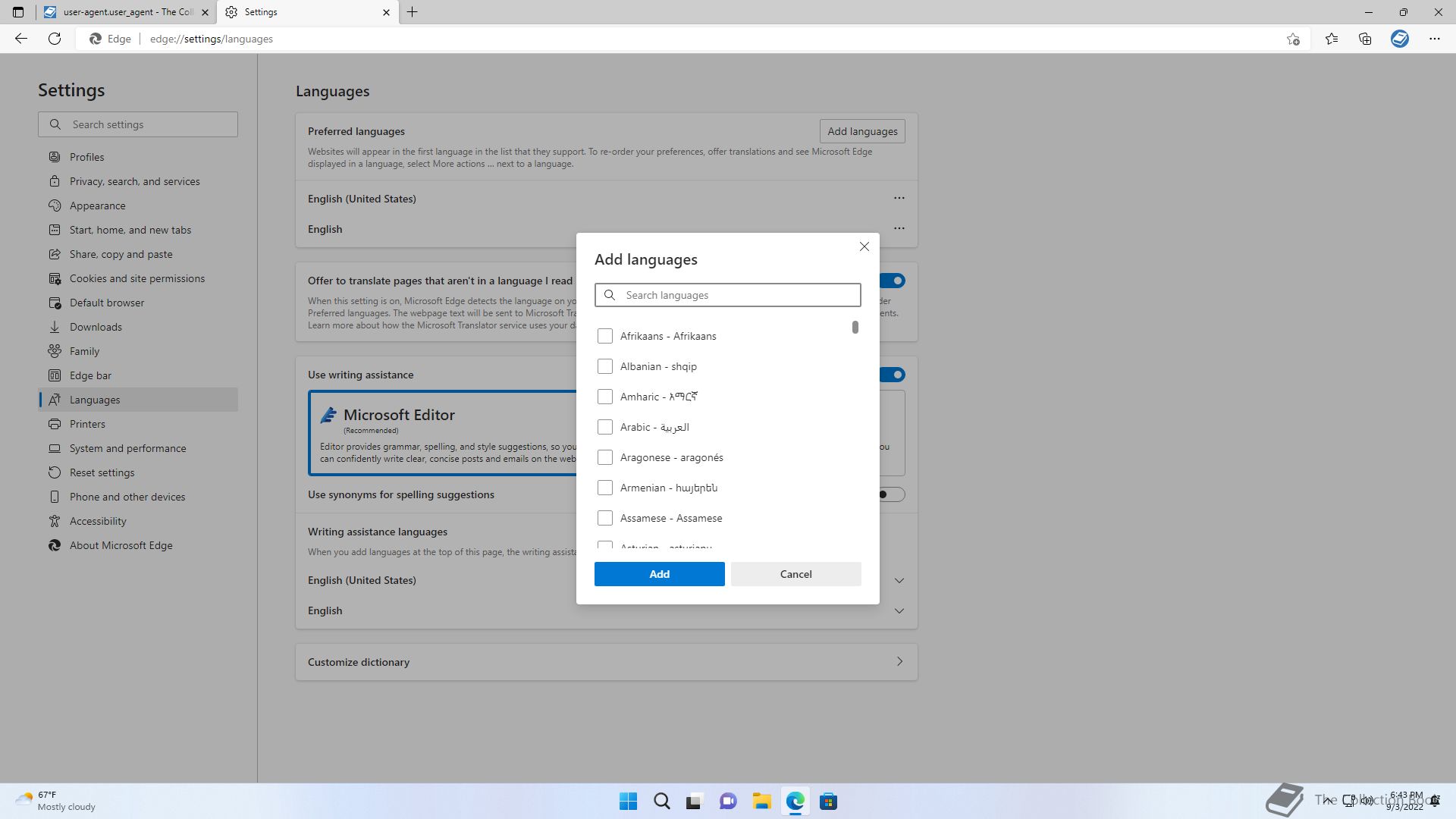Click Cancel in the Add languages dialog
The width and height of the screenshot is (1456, 819).
796,574
